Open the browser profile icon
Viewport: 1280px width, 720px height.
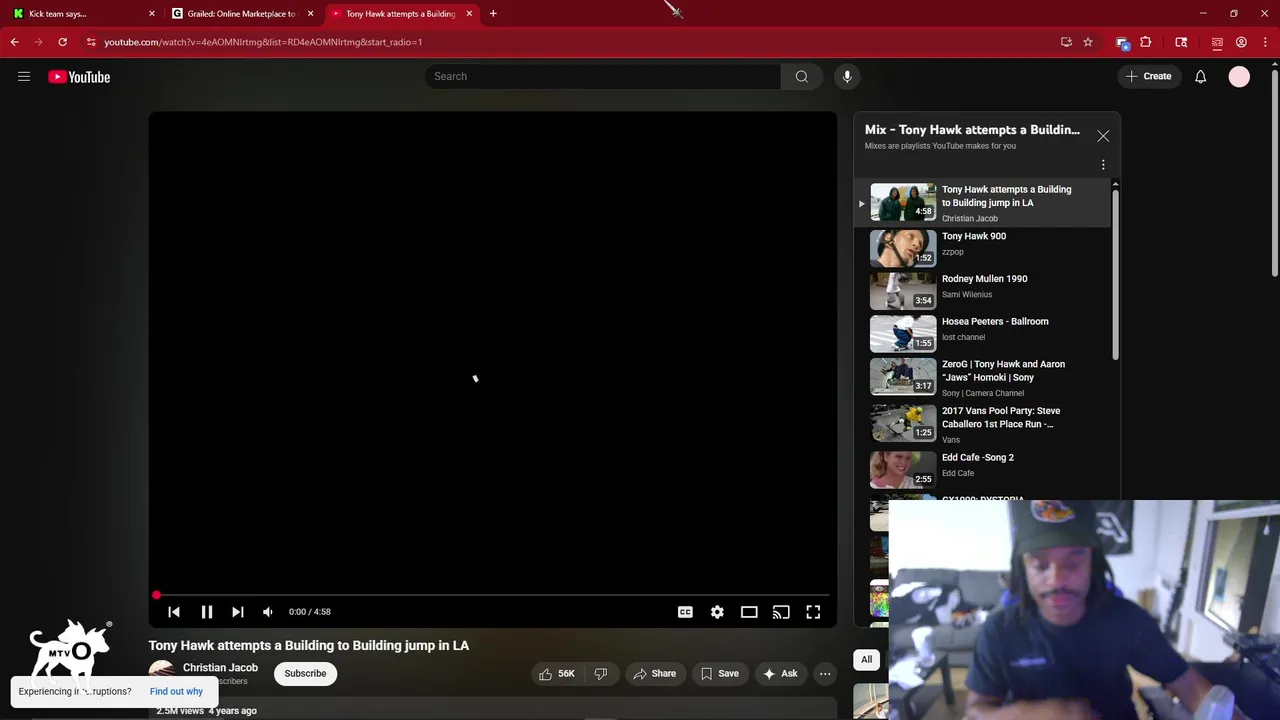click(1241, 42)
